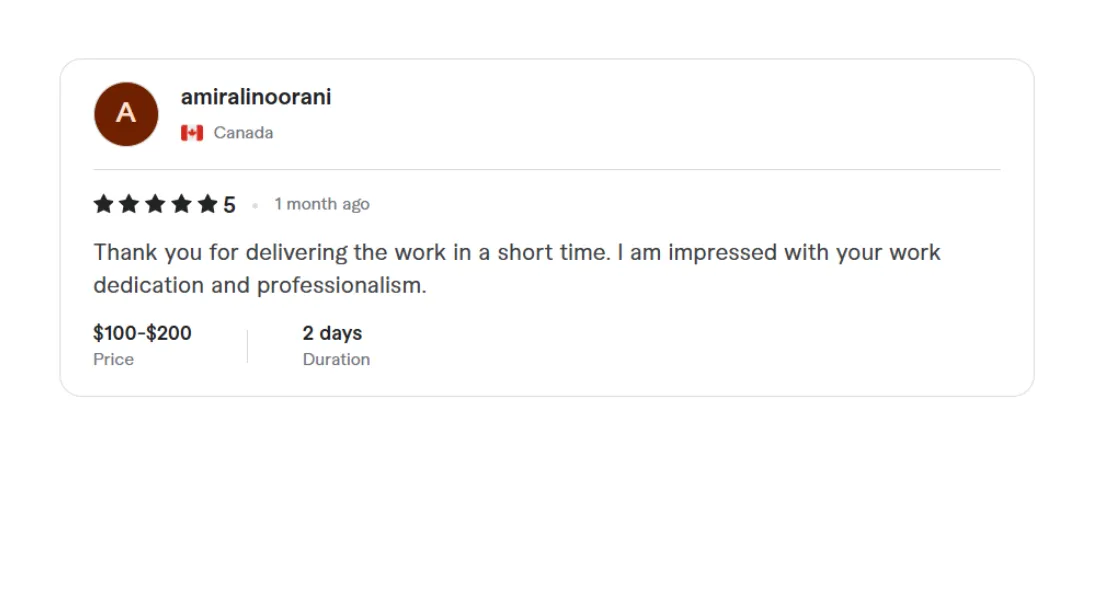Screen dimensions: 1100x600
Task: Click the numeric rating "5"
Action: coord(229,205)
